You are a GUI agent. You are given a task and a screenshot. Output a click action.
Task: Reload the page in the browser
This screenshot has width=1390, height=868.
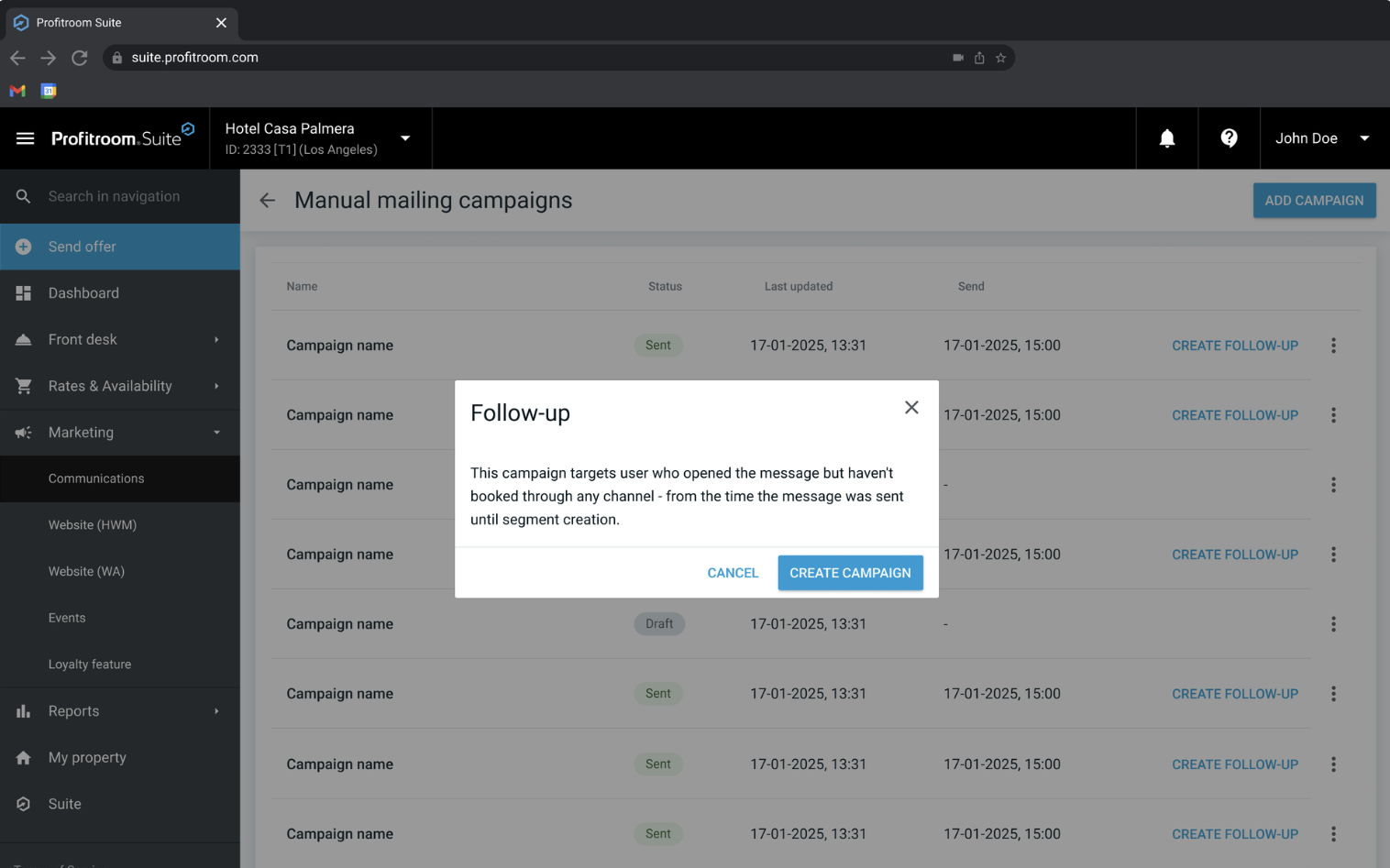pyautogui.click(x=80, y=58)
